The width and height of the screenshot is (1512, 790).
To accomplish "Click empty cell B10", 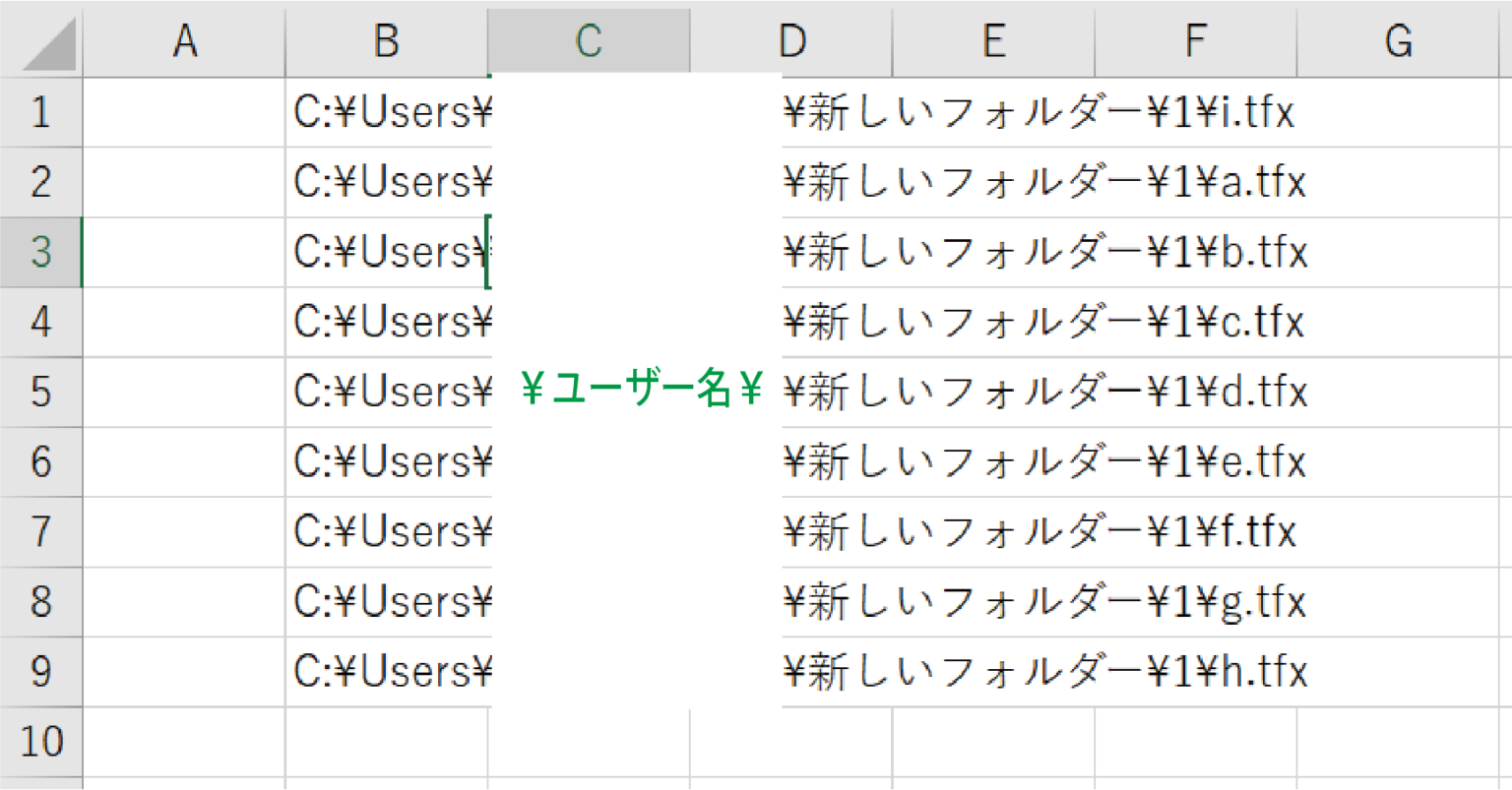I will [x=387, y=742].
